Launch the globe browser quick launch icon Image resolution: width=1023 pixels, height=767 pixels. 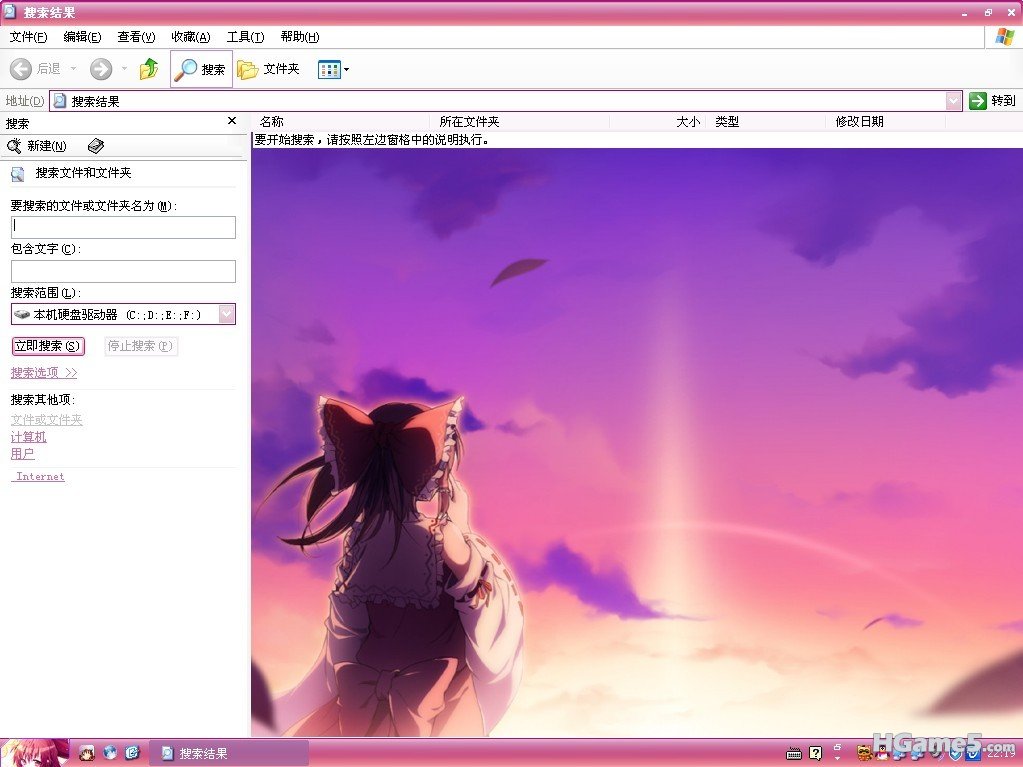[x=110, y=753]
